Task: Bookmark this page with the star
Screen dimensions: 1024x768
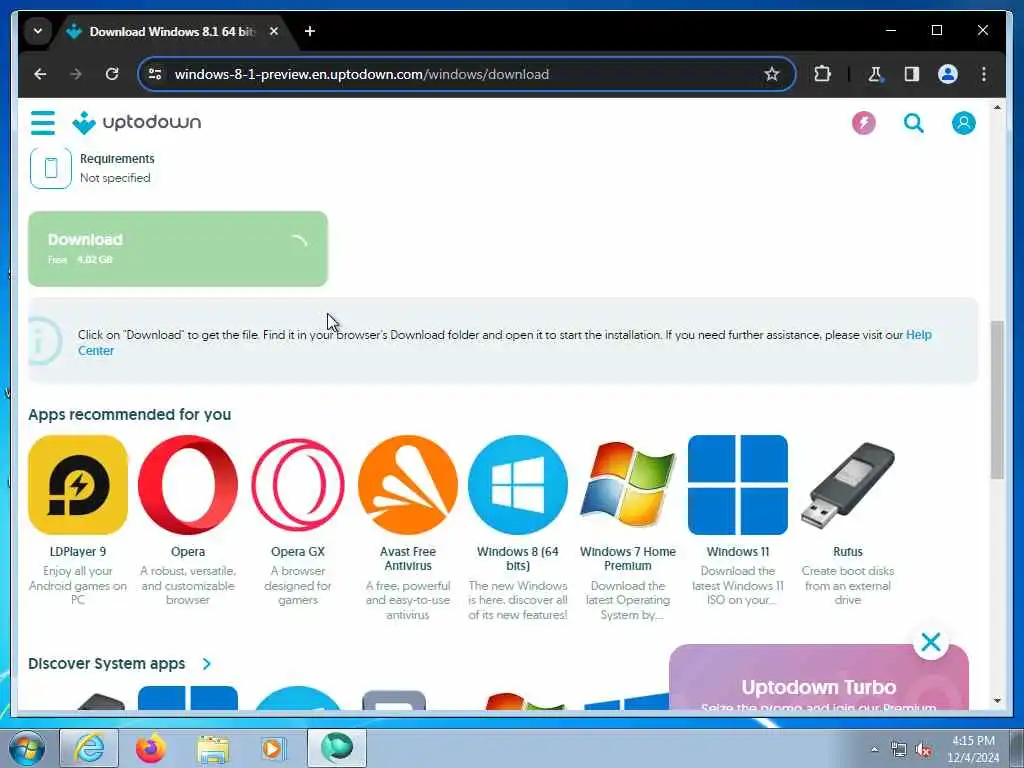Action: point(772,74)
